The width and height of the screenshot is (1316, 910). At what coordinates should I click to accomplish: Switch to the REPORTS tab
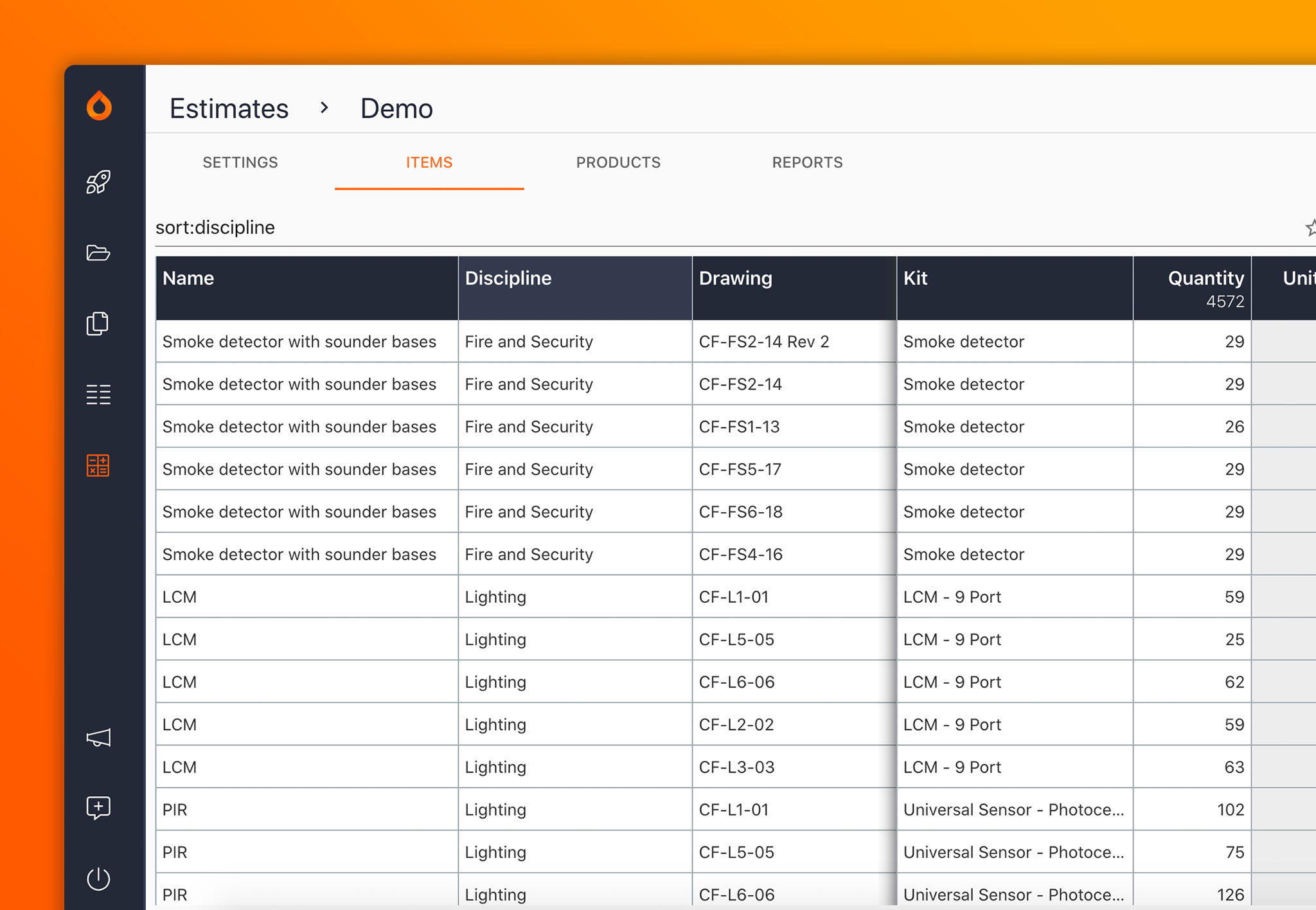click(x=807, y=163)
